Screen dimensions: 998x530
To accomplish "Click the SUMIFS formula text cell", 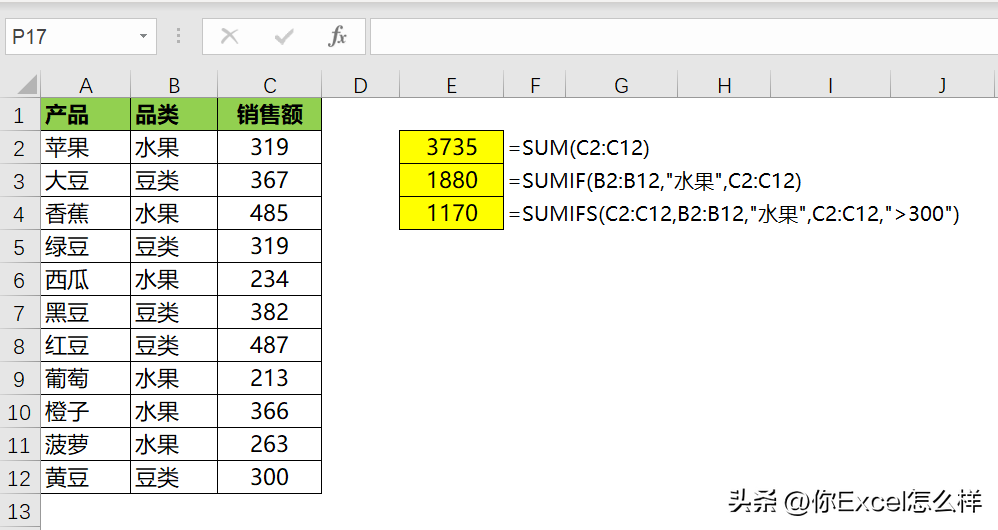I will [734, 213].
